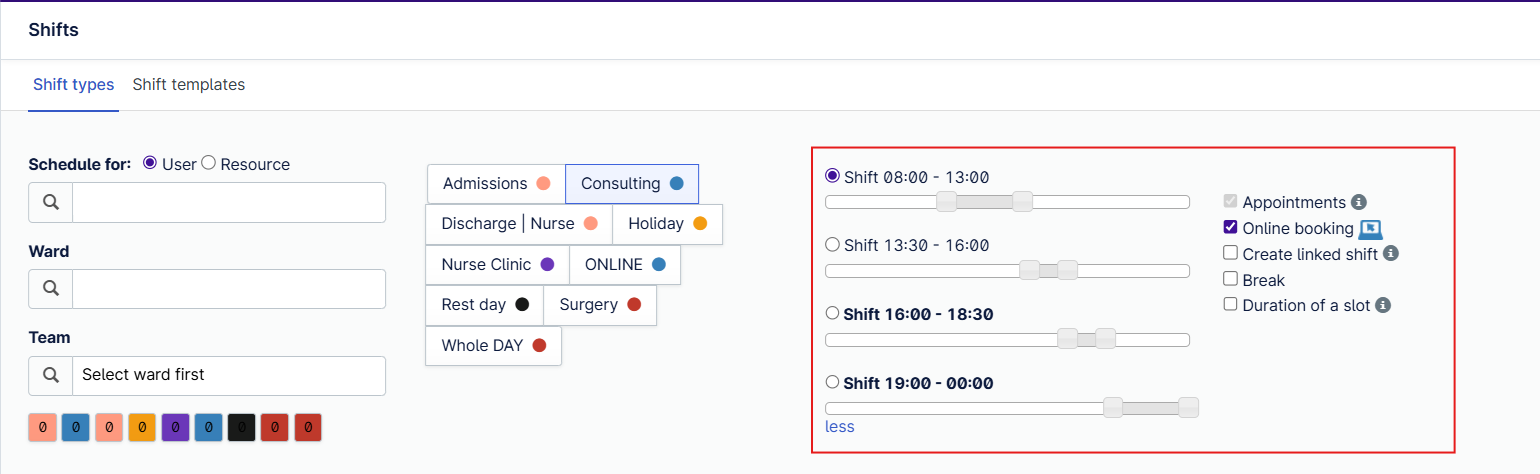Click the right handle of the 19:00 - 00:00 slider

pos(1188,407)
